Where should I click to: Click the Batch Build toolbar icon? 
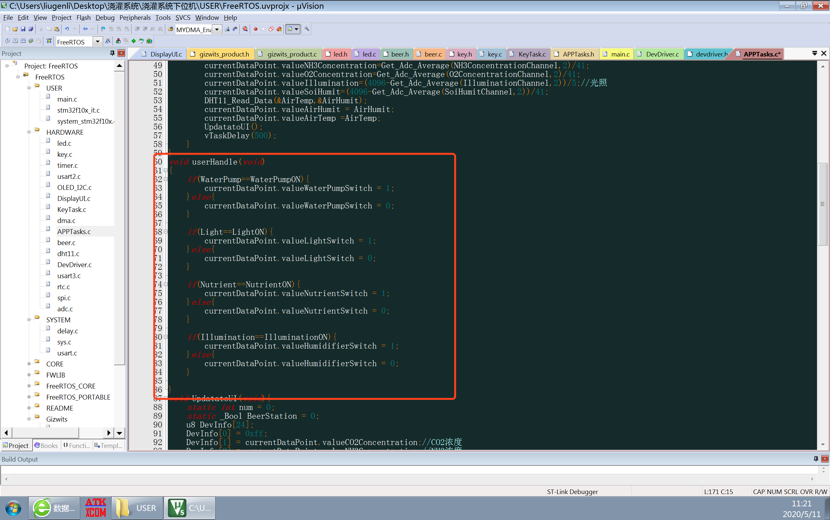[31, 41]
